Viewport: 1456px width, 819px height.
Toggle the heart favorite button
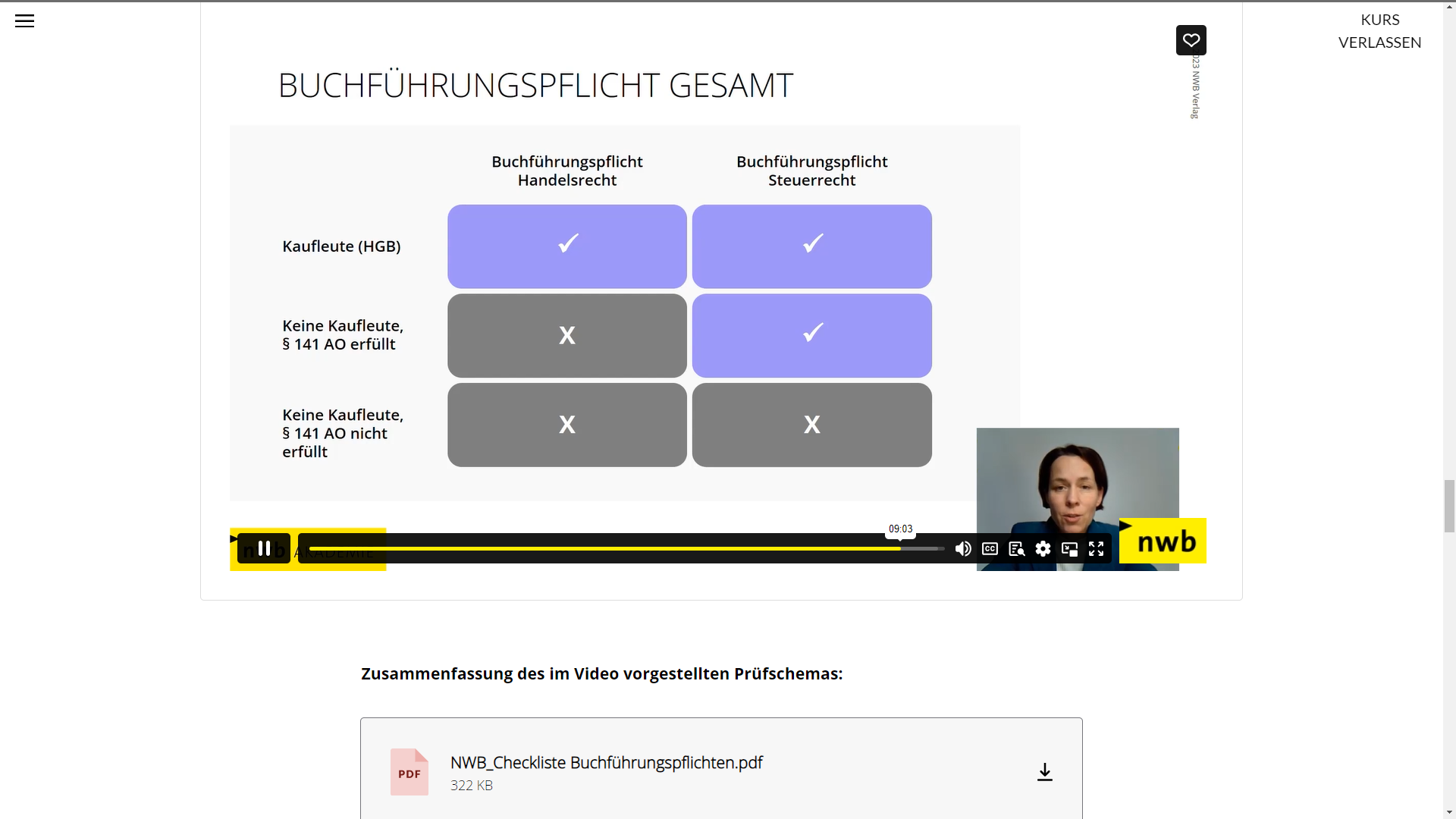pos(1191,39)
